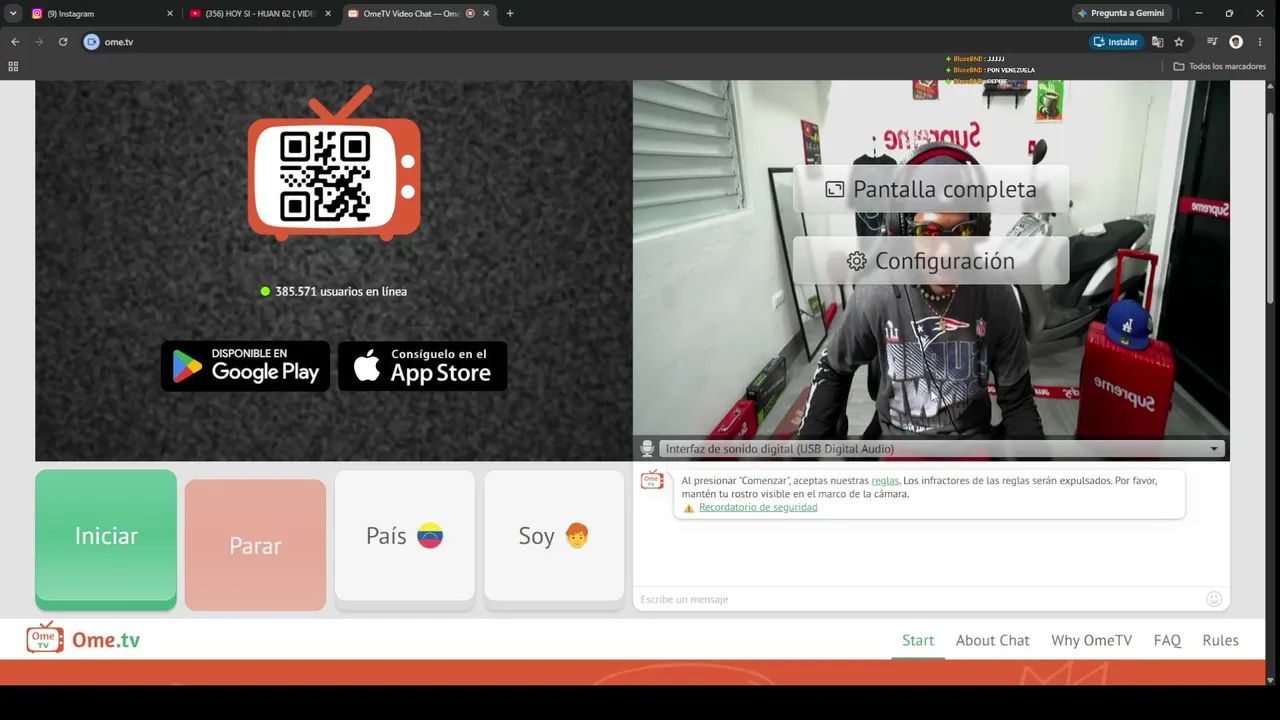Open the tab search dropdown arrow
Image resolution: width=1280 pixels, height=720 pixels.
[13, 14]
